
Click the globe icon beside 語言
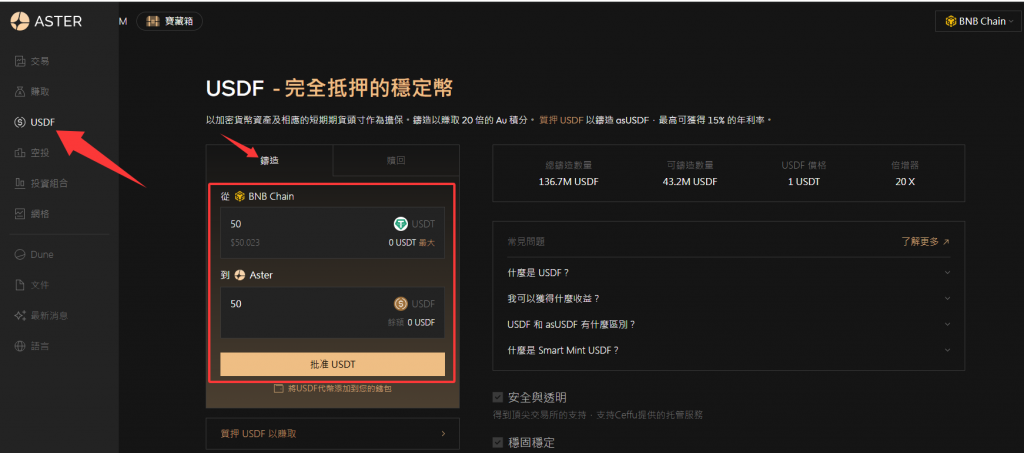pos(20,346)
